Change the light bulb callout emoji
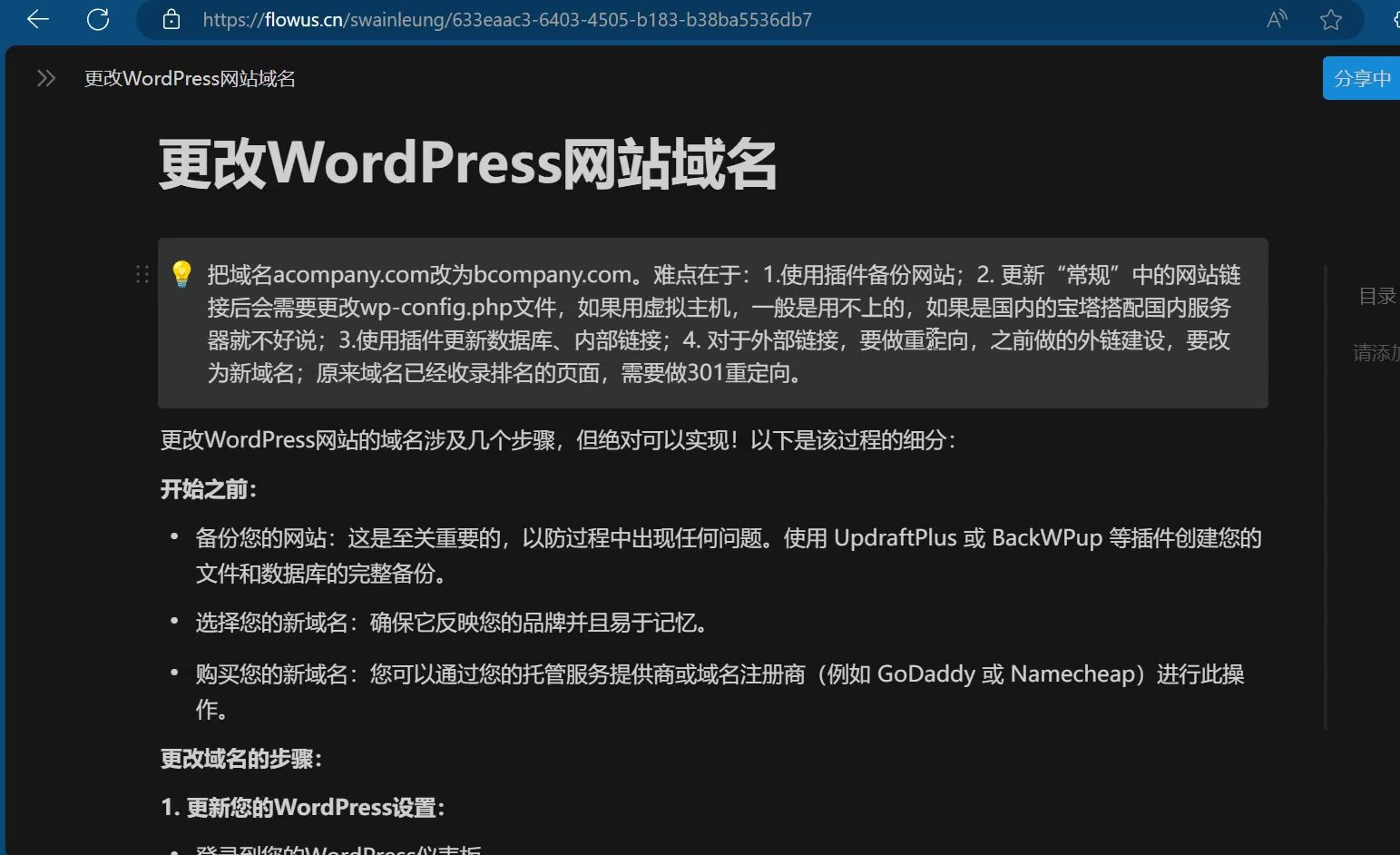This screenshot has width=1400, height=855. pos(181,274)
